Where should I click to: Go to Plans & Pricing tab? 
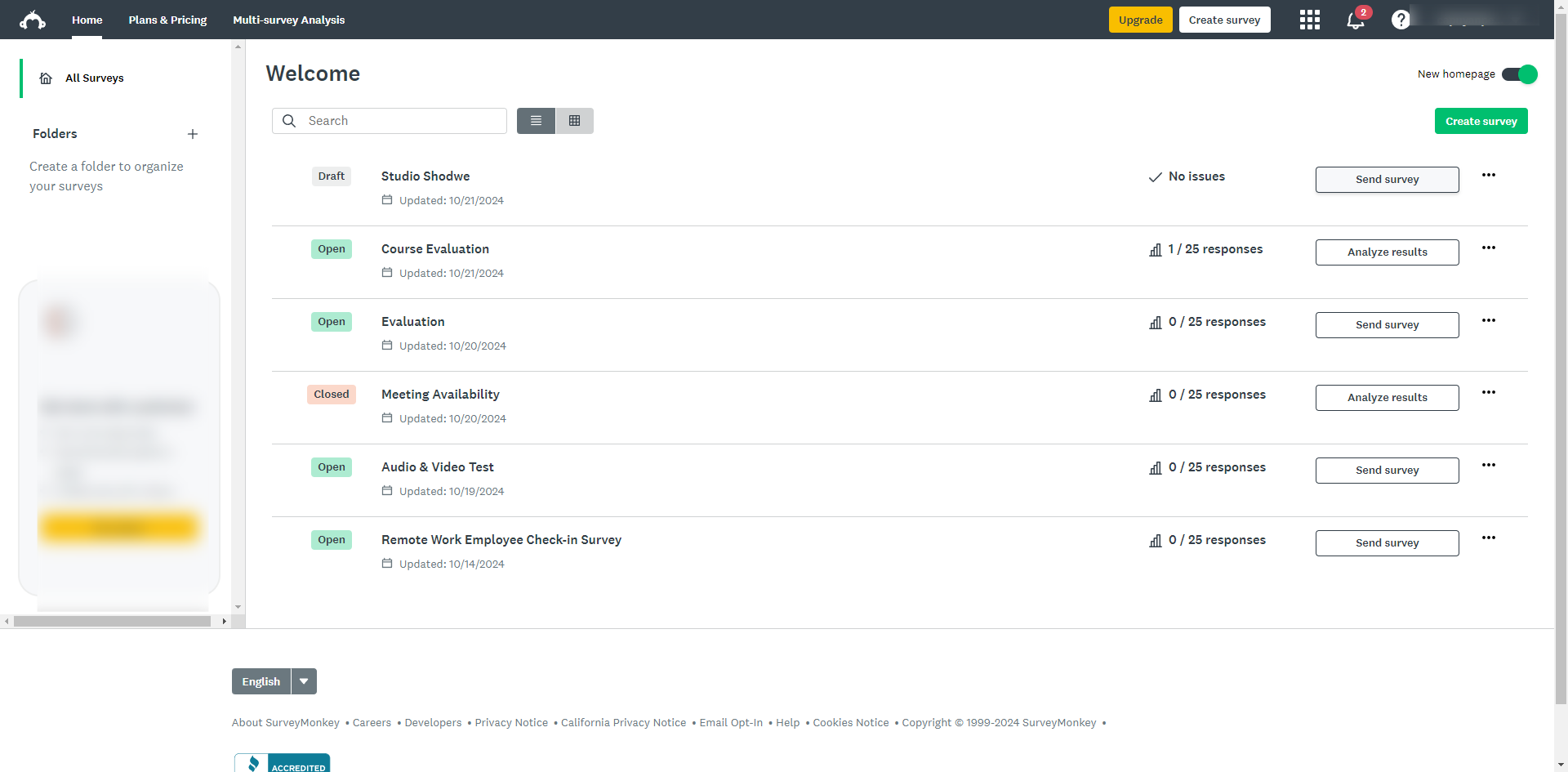(167, 20)
